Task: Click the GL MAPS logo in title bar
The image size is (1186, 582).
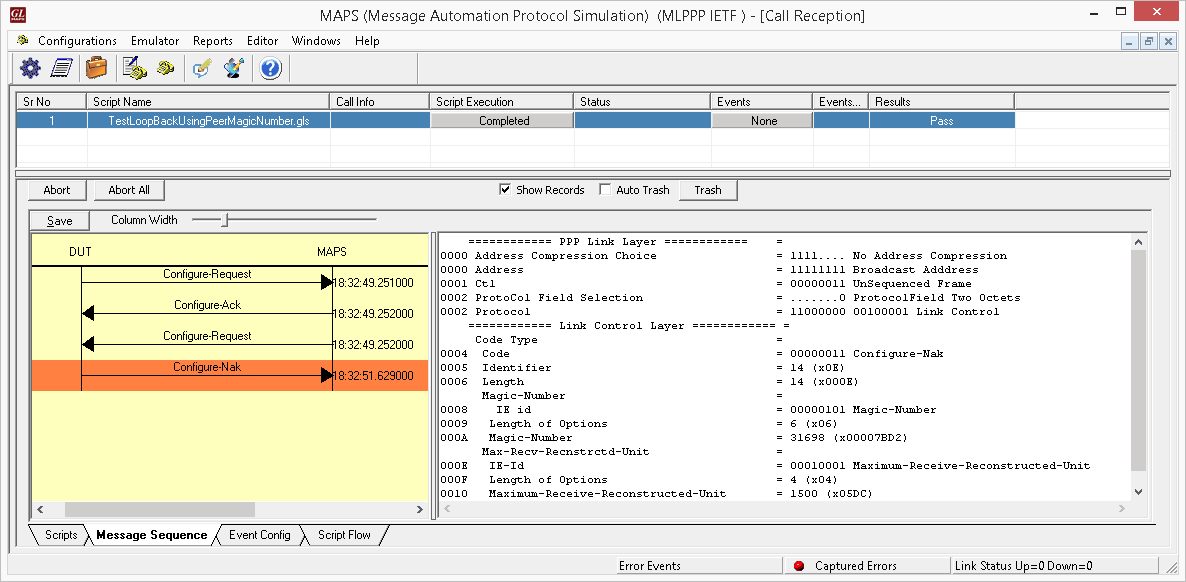Action: click(17, 15)
